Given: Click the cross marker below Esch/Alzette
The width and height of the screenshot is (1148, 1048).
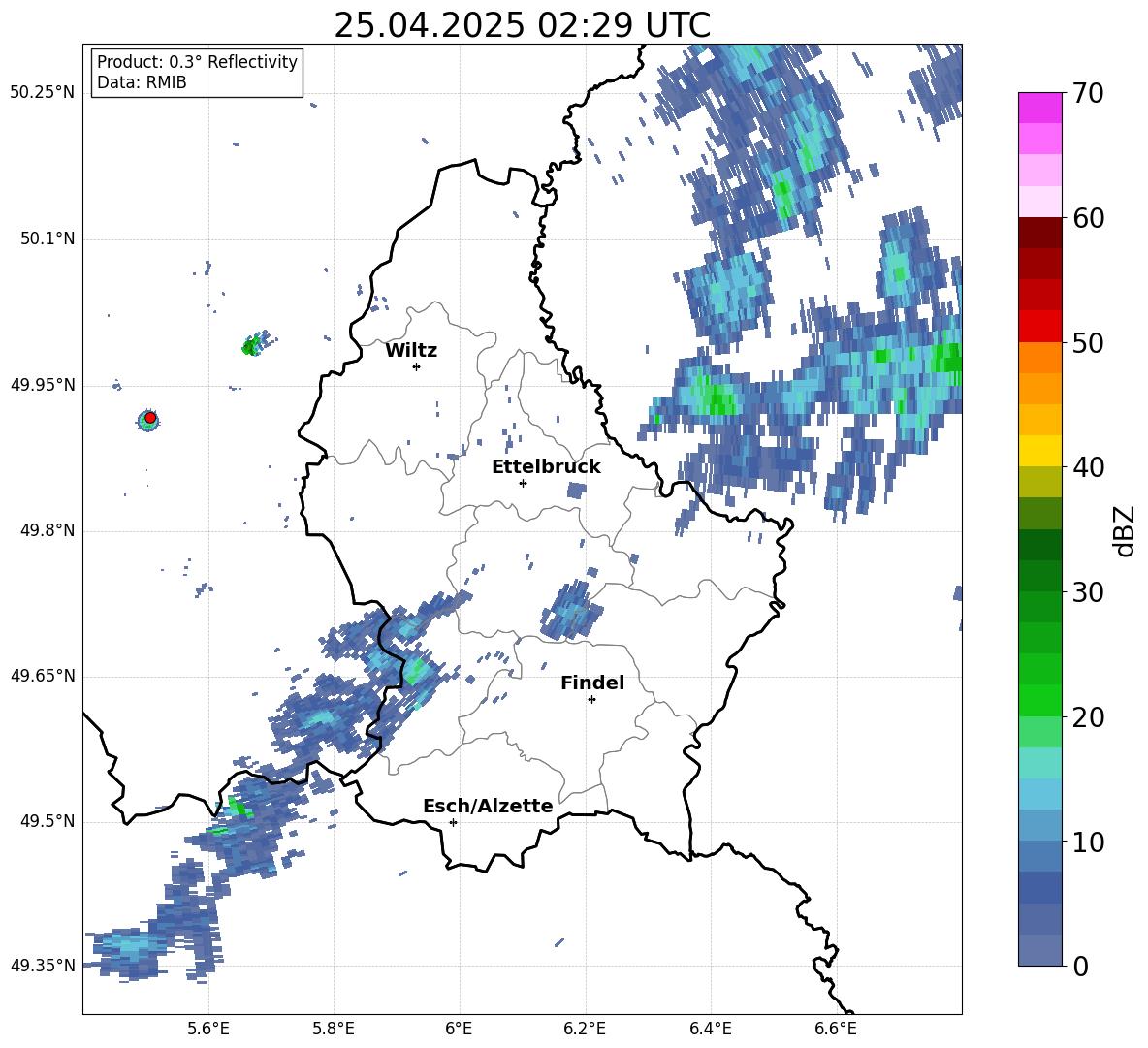Looking at the screenshot, I should 453,822.
